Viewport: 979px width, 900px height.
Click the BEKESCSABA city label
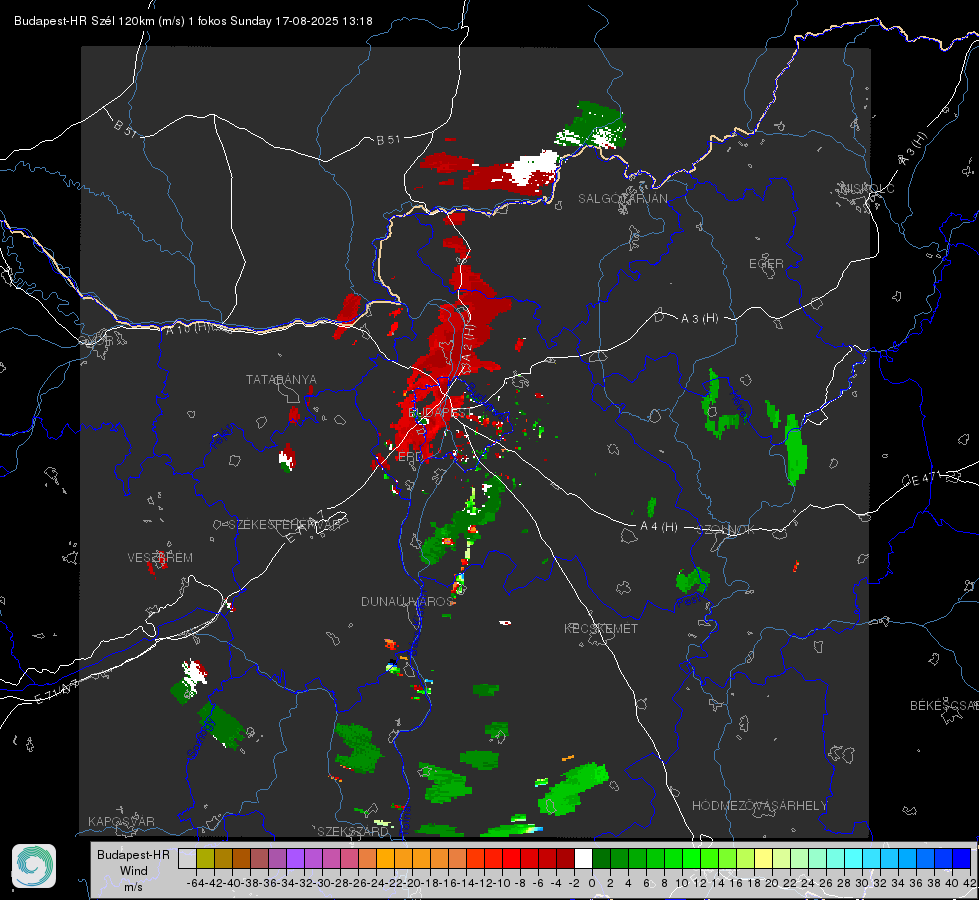pos(943,706)
